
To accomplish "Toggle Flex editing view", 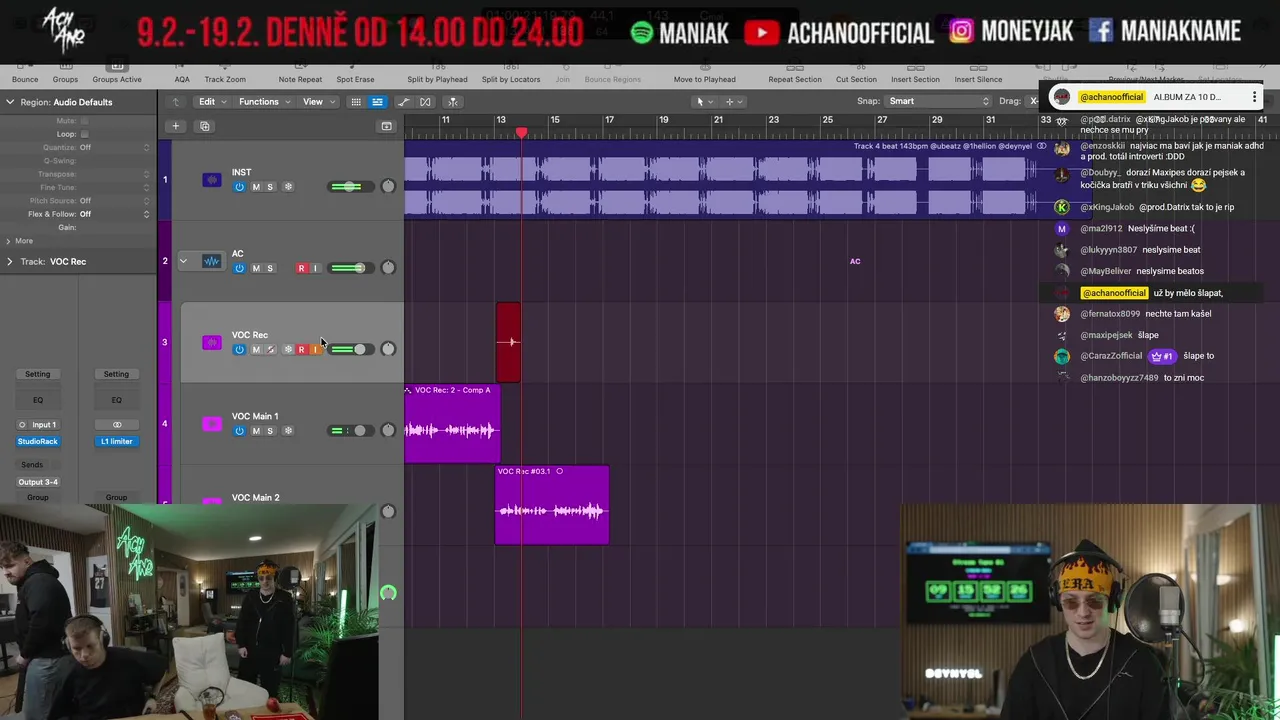I will pyautogui.click(x=425, y=102).
